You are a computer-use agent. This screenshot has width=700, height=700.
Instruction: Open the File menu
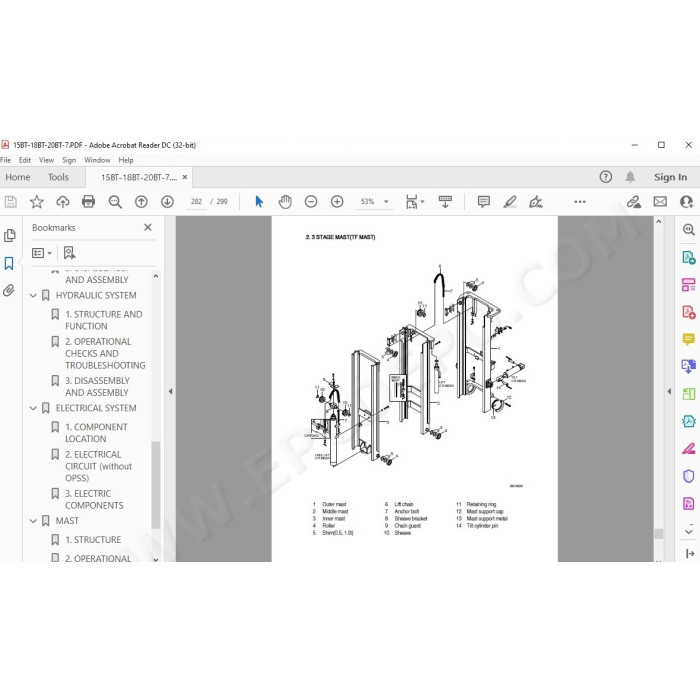point(6,160)
